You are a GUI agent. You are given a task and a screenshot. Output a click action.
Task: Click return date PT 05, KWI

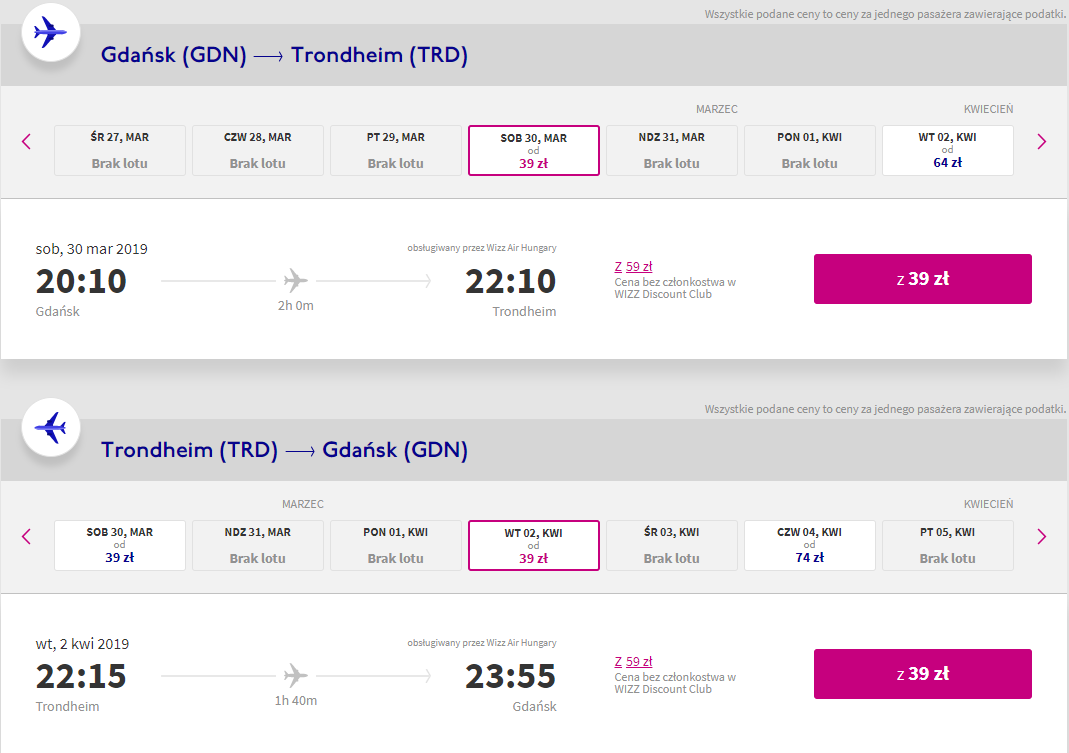947,545
